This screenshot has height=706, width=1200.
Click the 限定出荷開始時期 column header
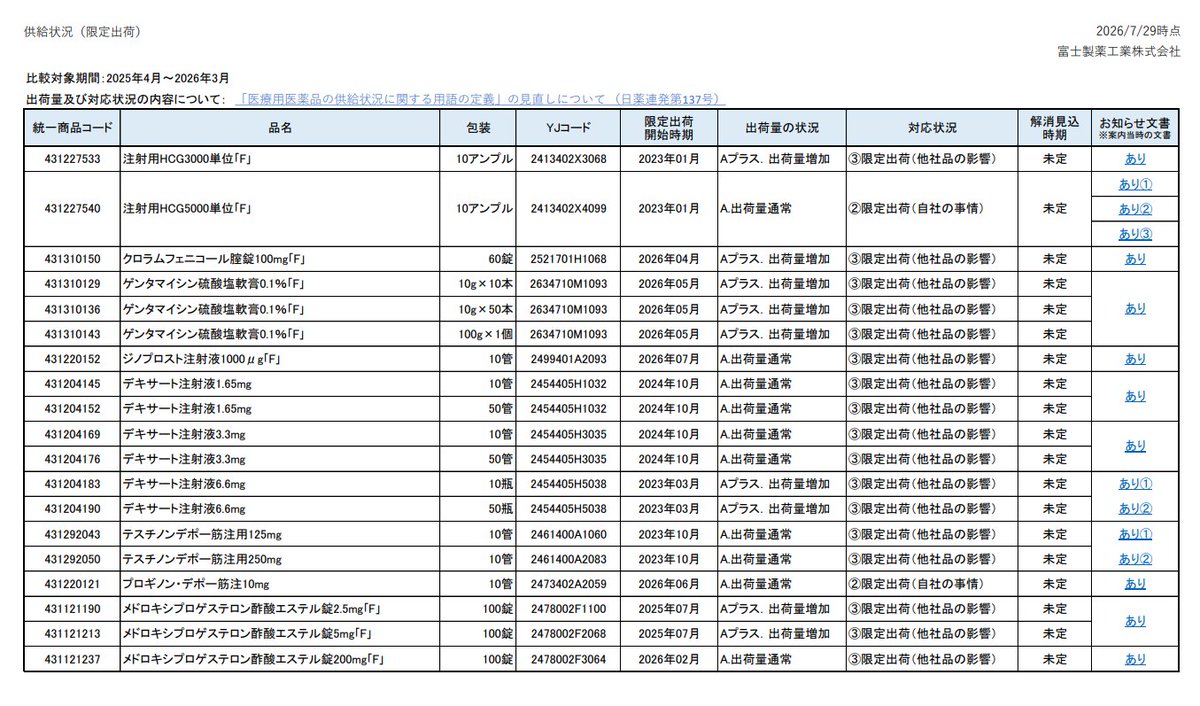(x=668, y=128)
